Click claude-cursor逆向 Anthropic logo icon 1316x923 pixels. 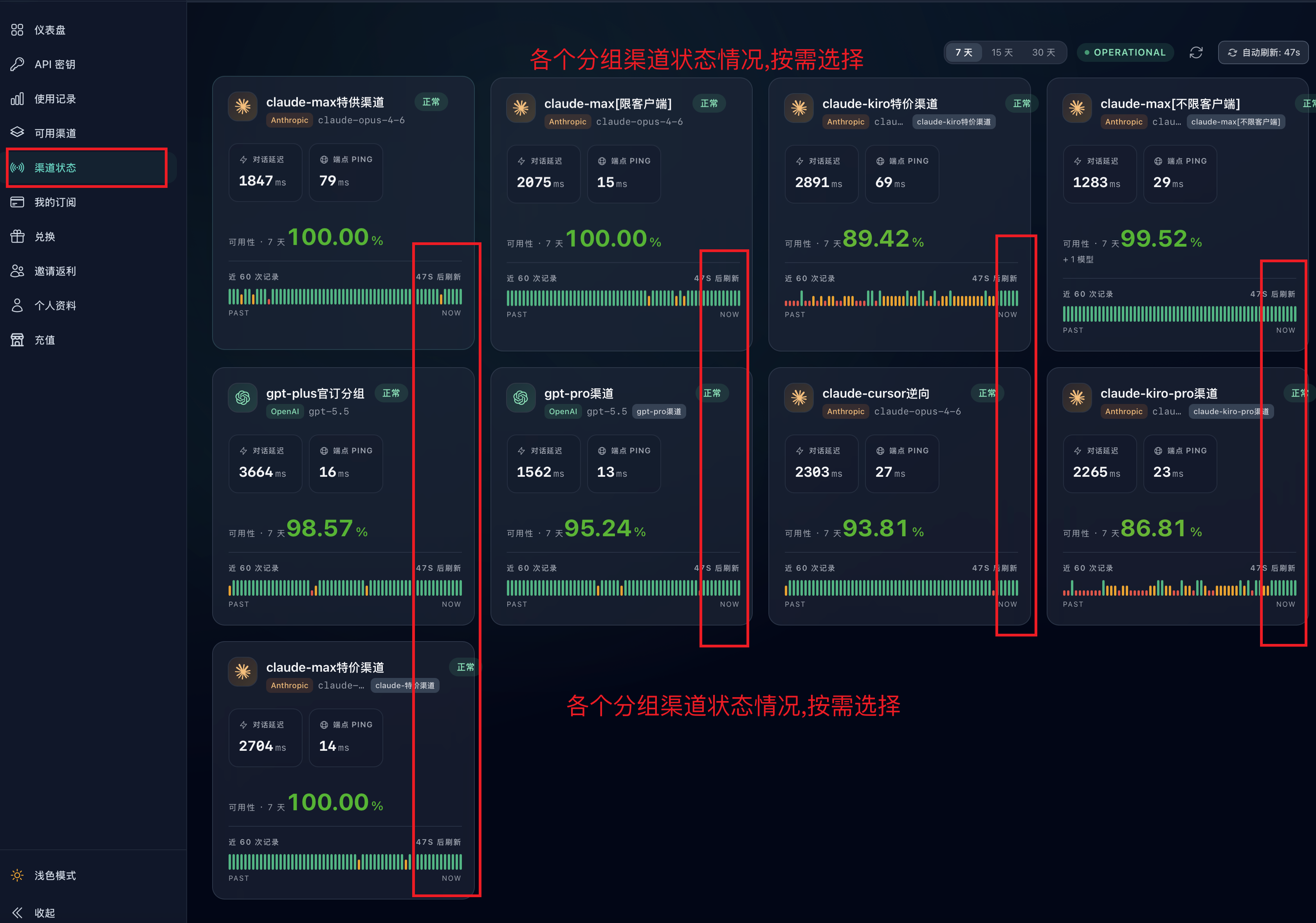pos(799,397)
